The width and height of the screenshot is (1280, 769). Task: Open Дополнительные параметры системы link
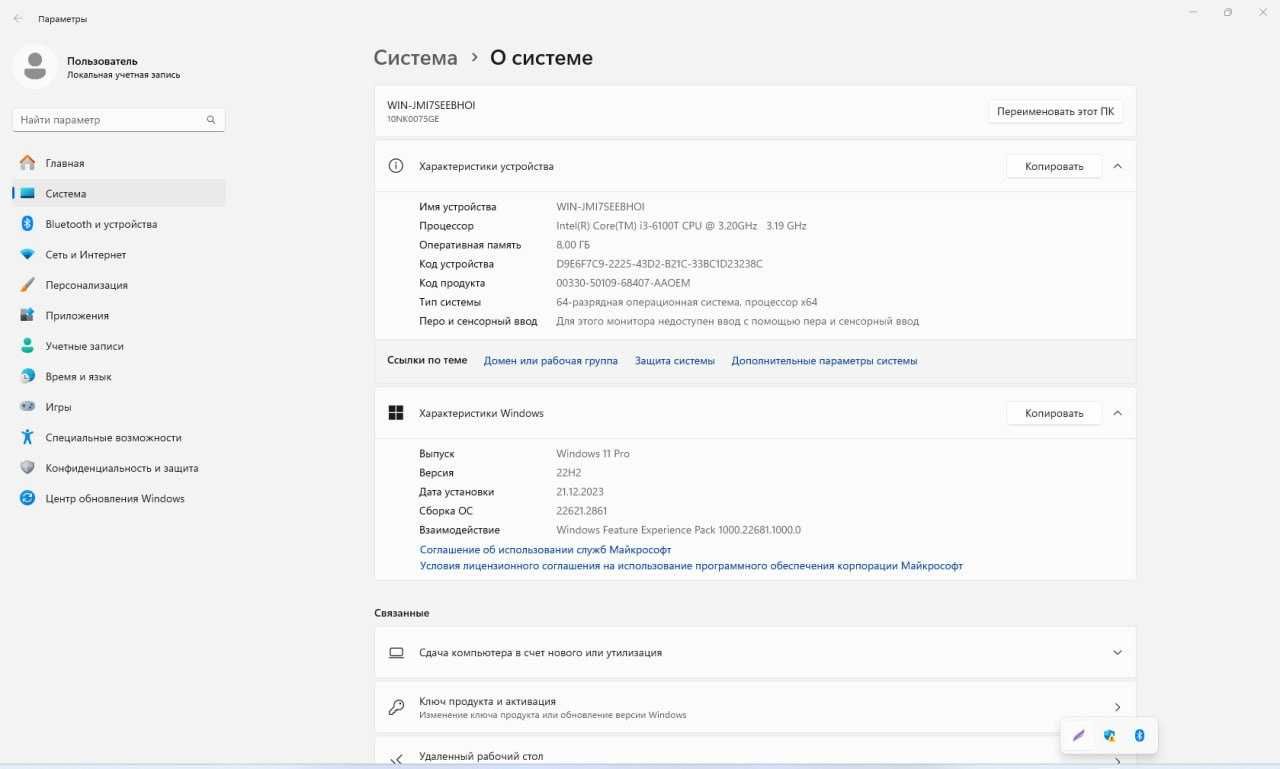tap(824, 361)
